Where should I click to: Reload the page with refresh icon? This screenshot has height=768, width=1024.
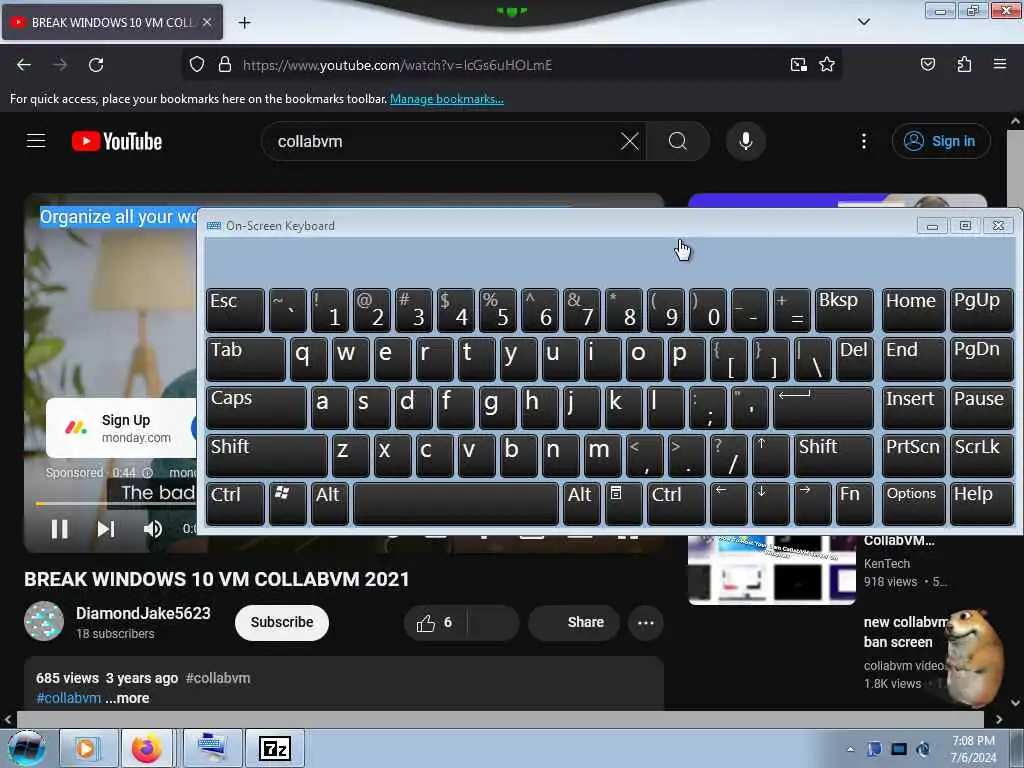[96, 65]
